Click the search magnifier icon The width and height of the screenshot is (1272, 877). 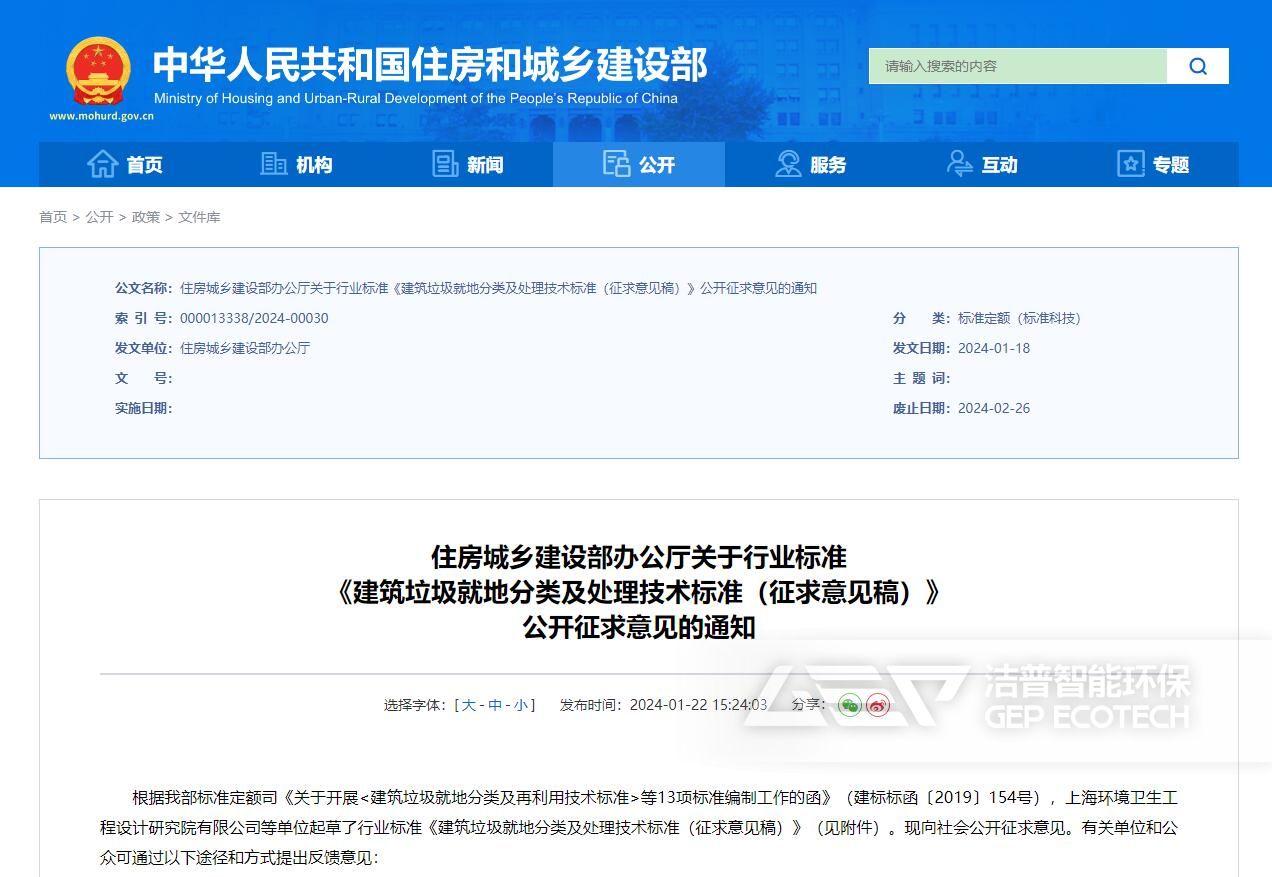1197,65
